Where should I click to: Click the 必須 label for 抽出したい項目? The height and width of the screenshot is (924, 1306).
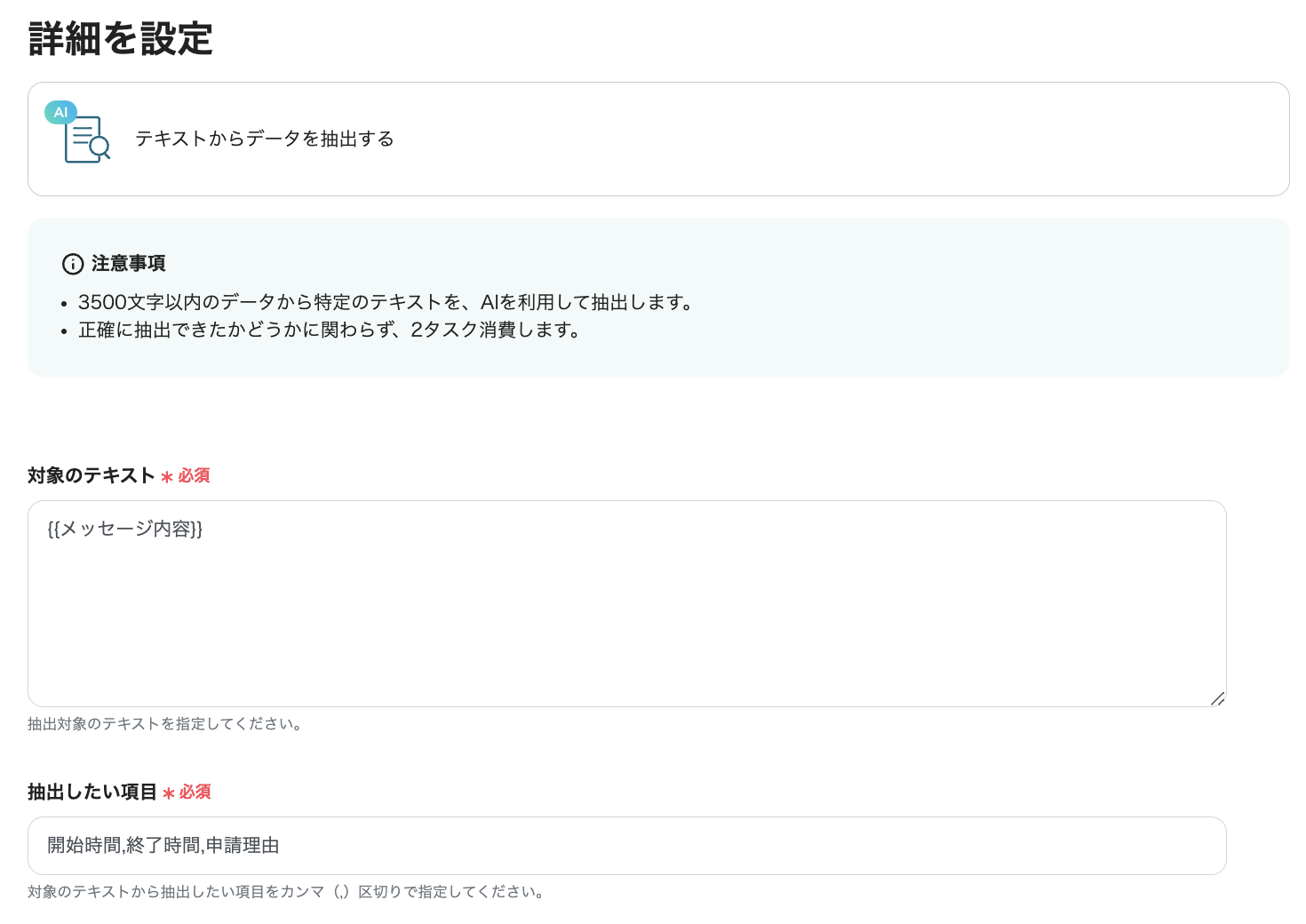click(195, 793)
